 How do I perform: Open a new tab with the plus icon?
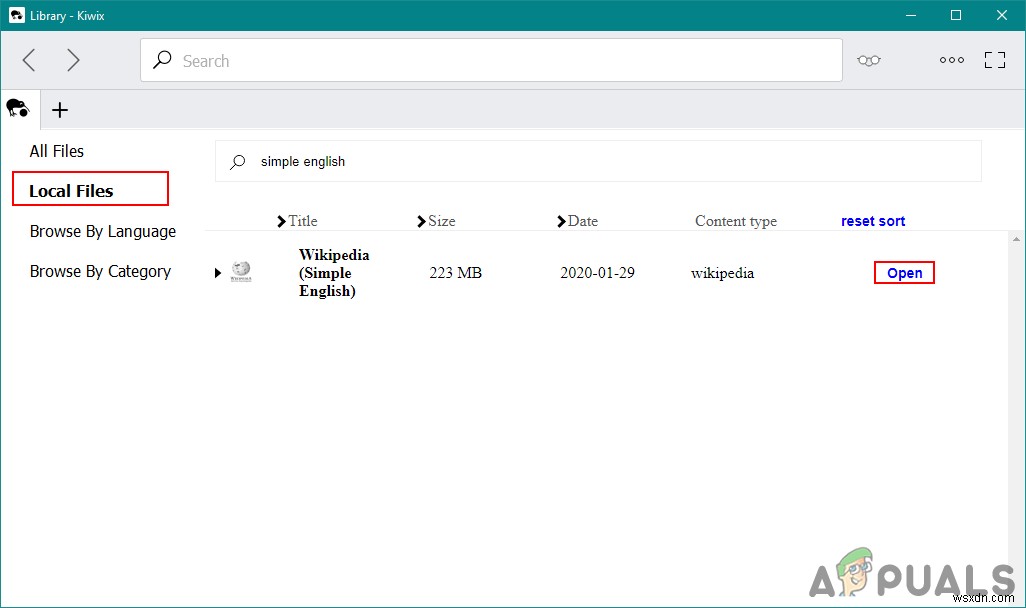click(x=59, y=110)
